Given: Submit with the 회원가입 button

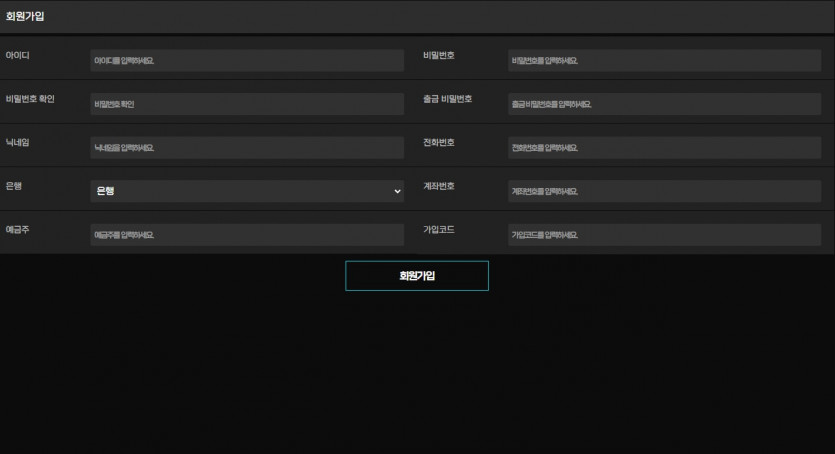Looking at the screenshot, I should (417, 276).
